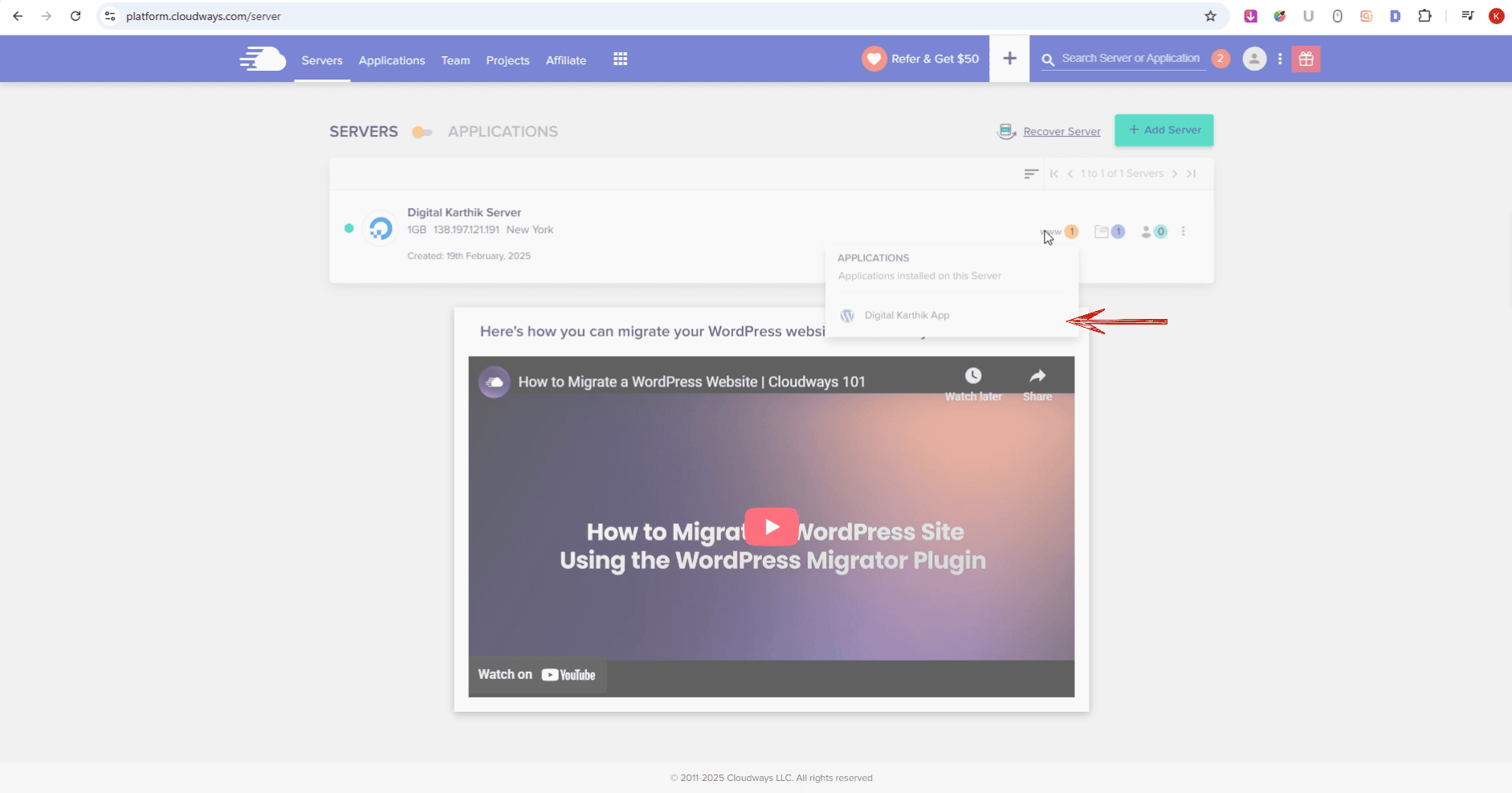
Task: Go to last page of servers
Action: (1191, 174)
